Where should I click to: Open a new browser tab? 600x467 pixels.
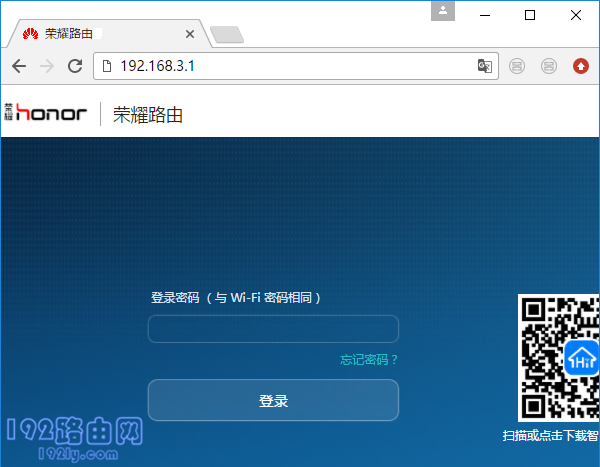(227, 35)
